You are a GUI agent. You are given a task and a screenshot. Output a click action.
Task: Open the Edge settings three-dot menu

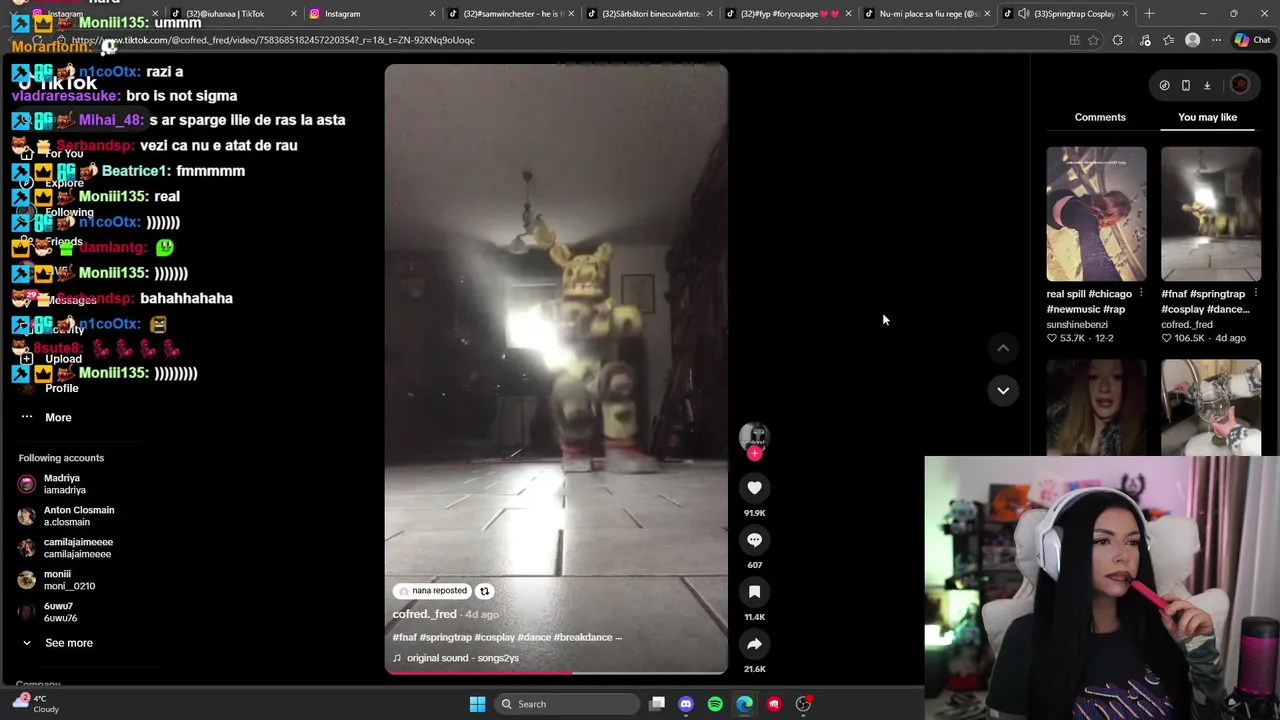coord(1216,40)
